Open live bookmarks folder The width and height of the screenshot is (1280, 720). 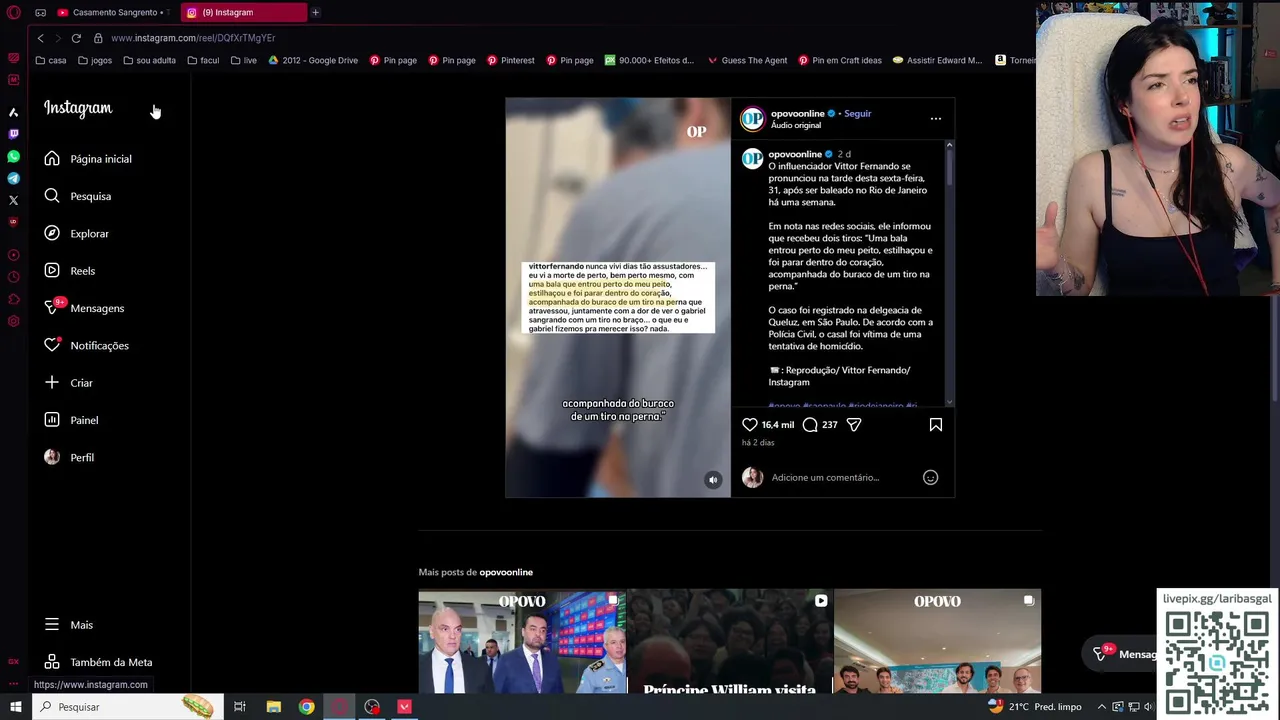(x=243, y=60)
